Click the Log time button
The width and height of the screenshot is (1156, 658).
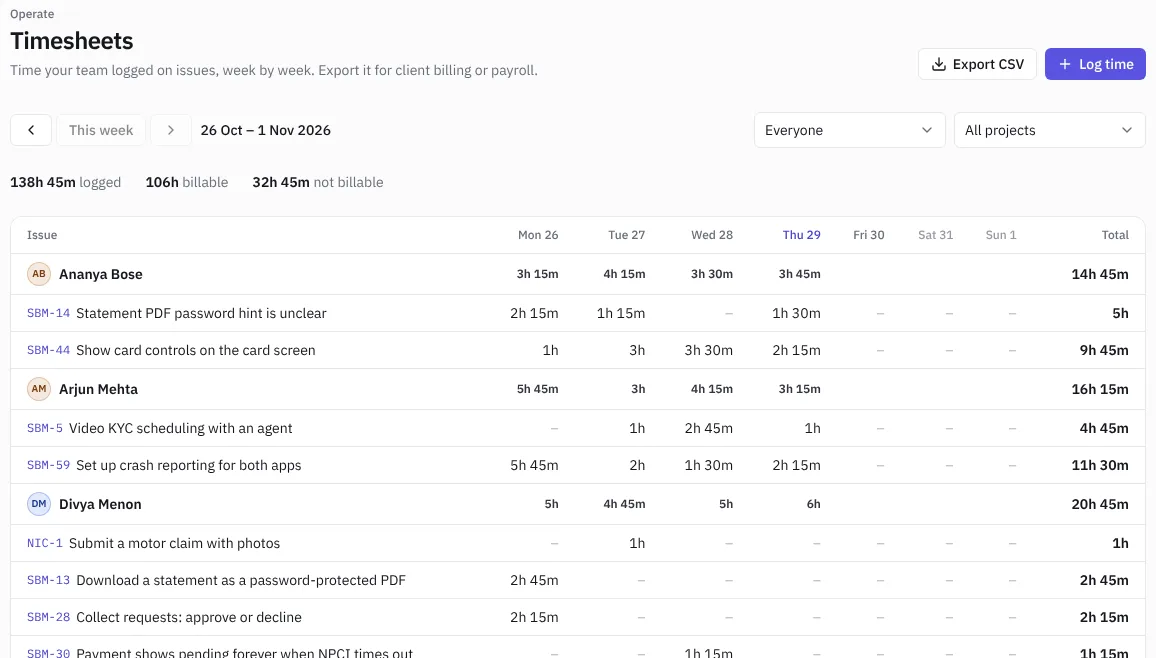tap(1095, 64)
